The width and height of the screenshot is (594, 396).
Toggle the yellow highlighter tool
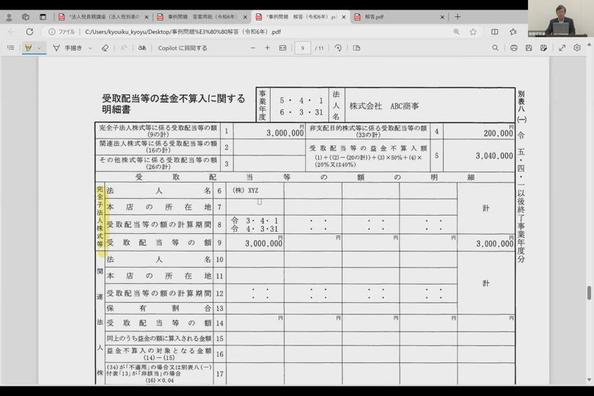pos(28,48)
